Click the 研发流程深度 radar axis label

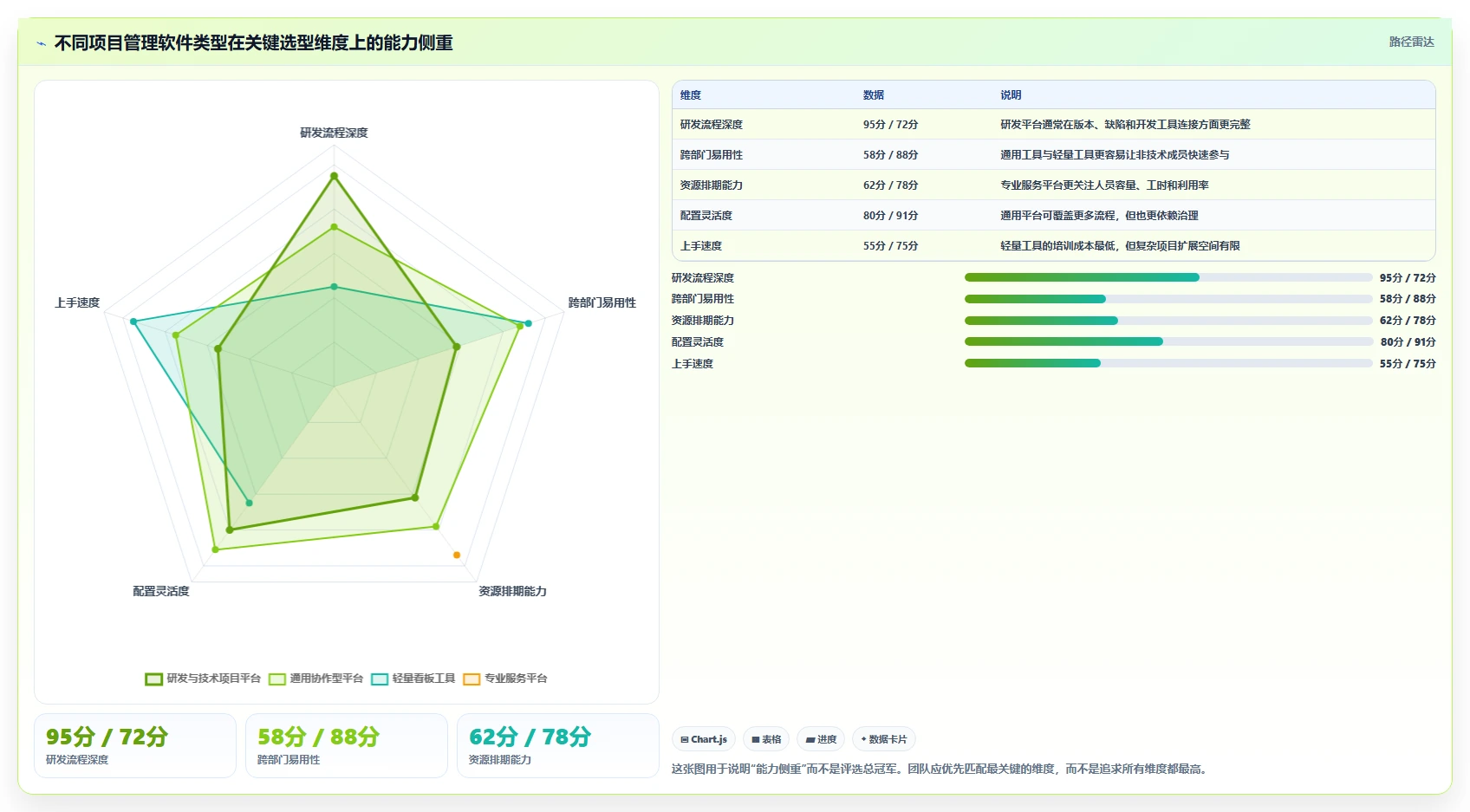(x=334, y=133)
